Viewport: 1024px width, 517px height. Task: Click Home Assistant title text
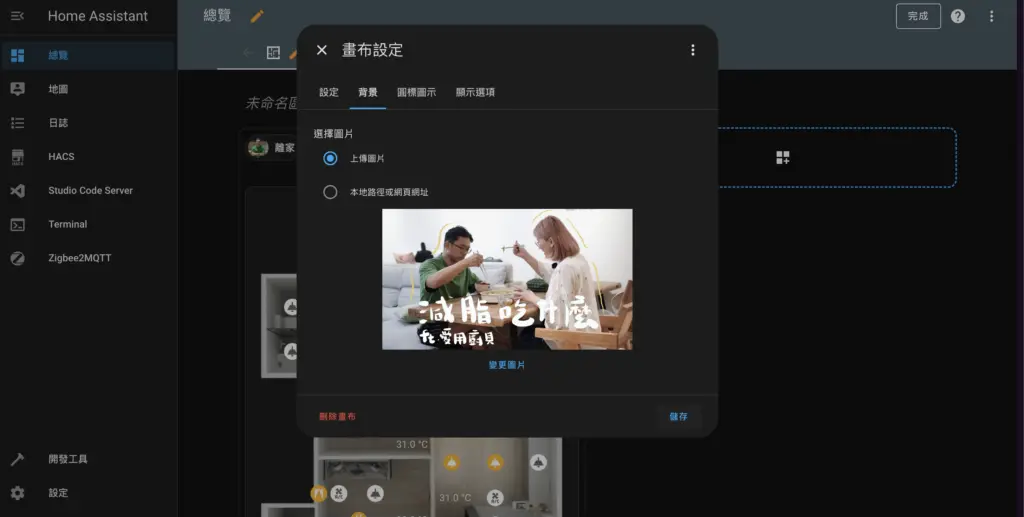[98, 16]
